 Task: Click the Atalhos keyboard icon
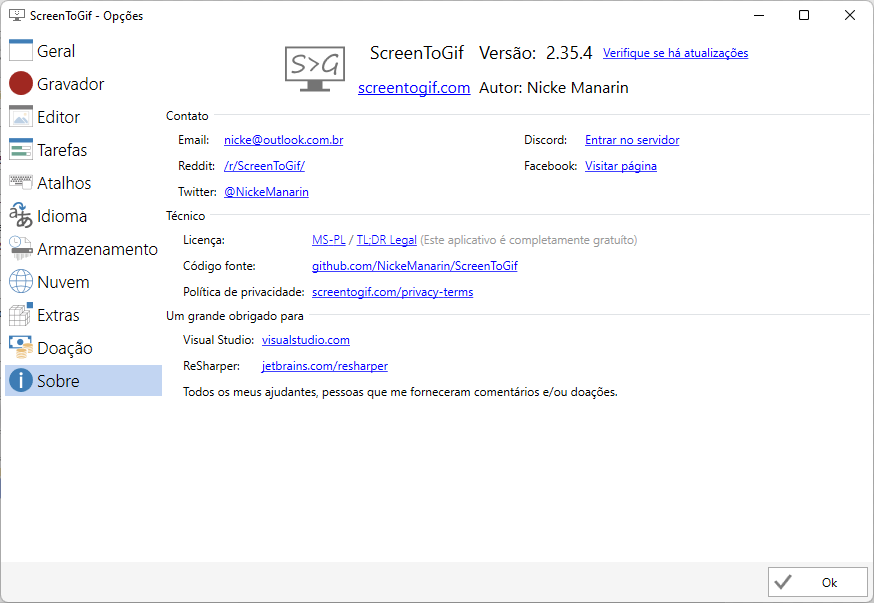point(21,182)
